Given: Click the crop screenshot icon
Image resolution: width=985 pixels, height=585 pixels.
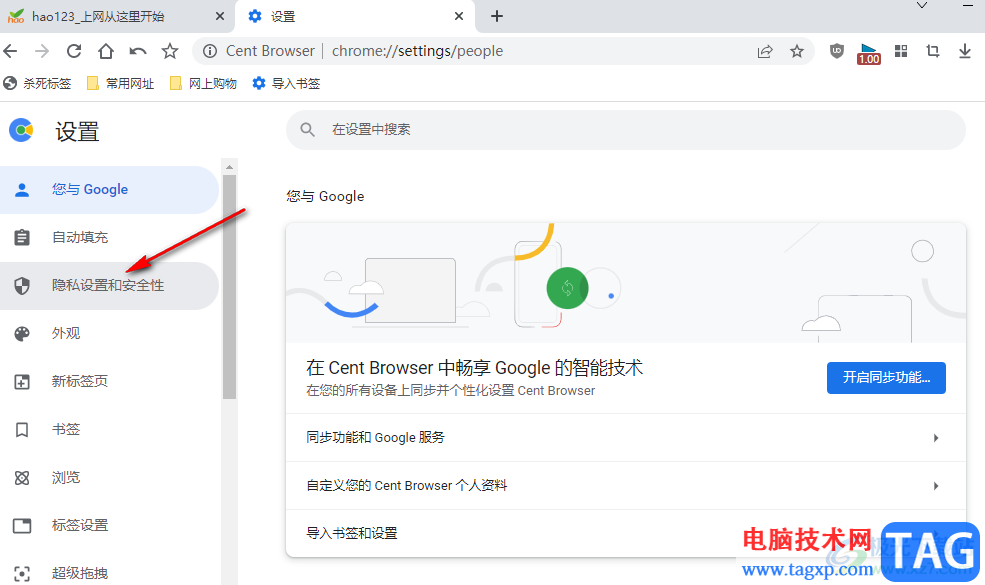Looking at the screenshot, I should (933, 52).
